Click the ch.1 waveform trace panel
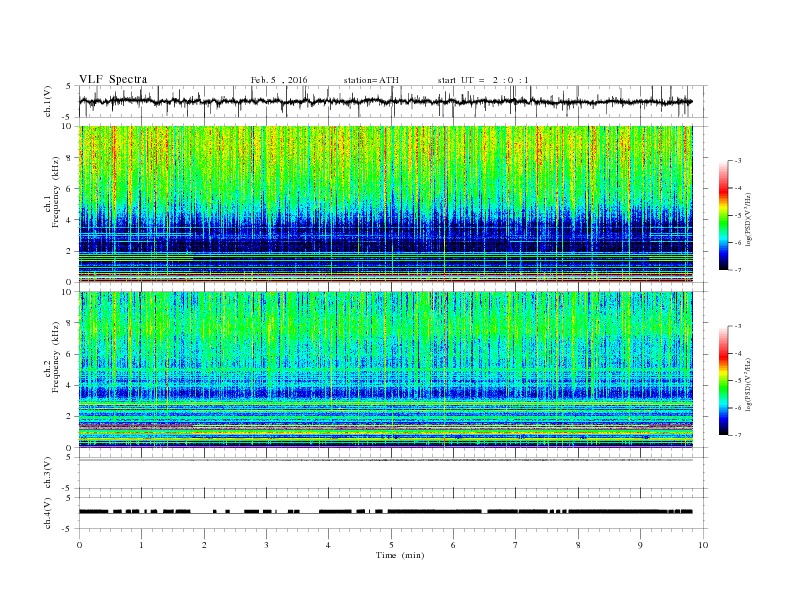Image resolution: width=792 pixels, height=612 pixels. click(392, 101)
